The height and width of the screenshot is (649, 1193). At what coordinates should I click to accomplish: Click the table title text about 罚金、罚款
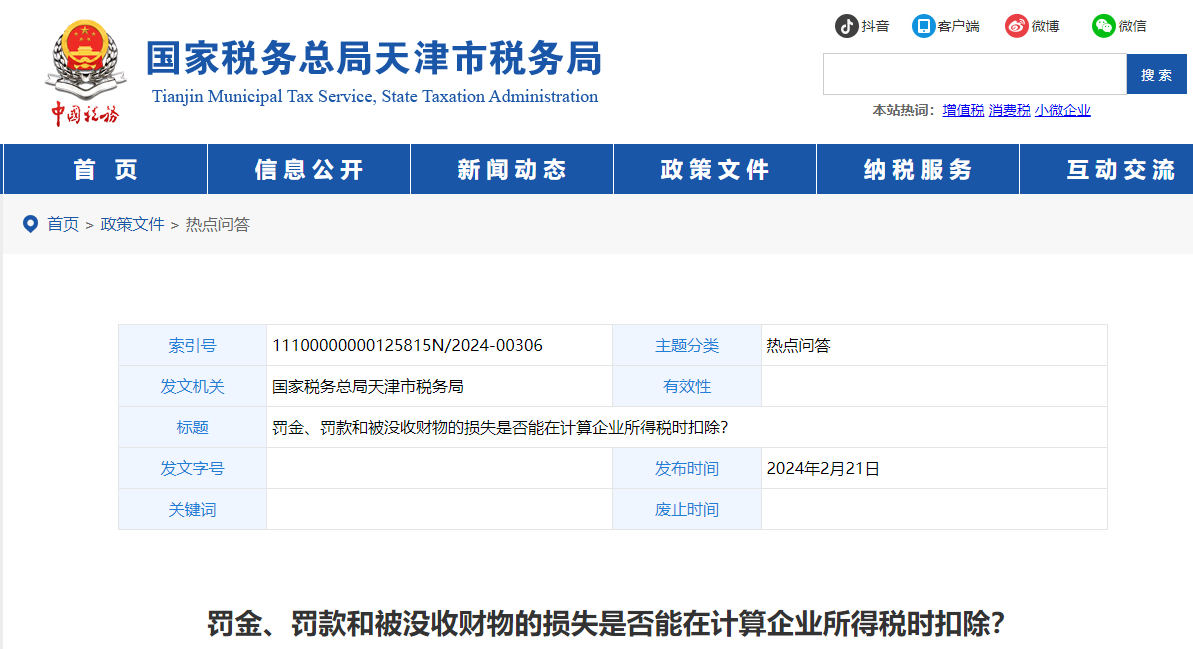point(500,428)
